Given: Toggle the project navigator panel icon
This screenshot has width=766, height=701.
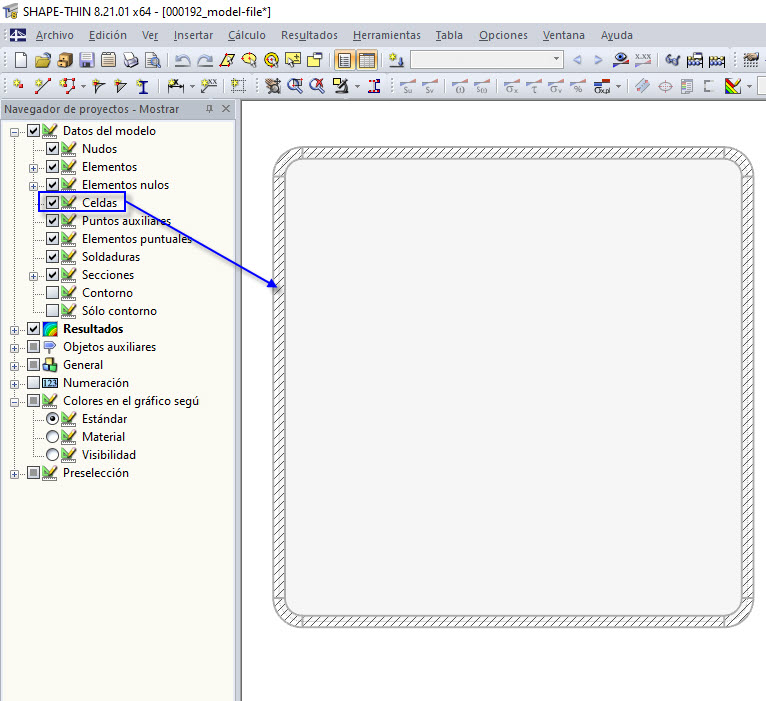Looking at the screenshot, I should tap(344, 60).
